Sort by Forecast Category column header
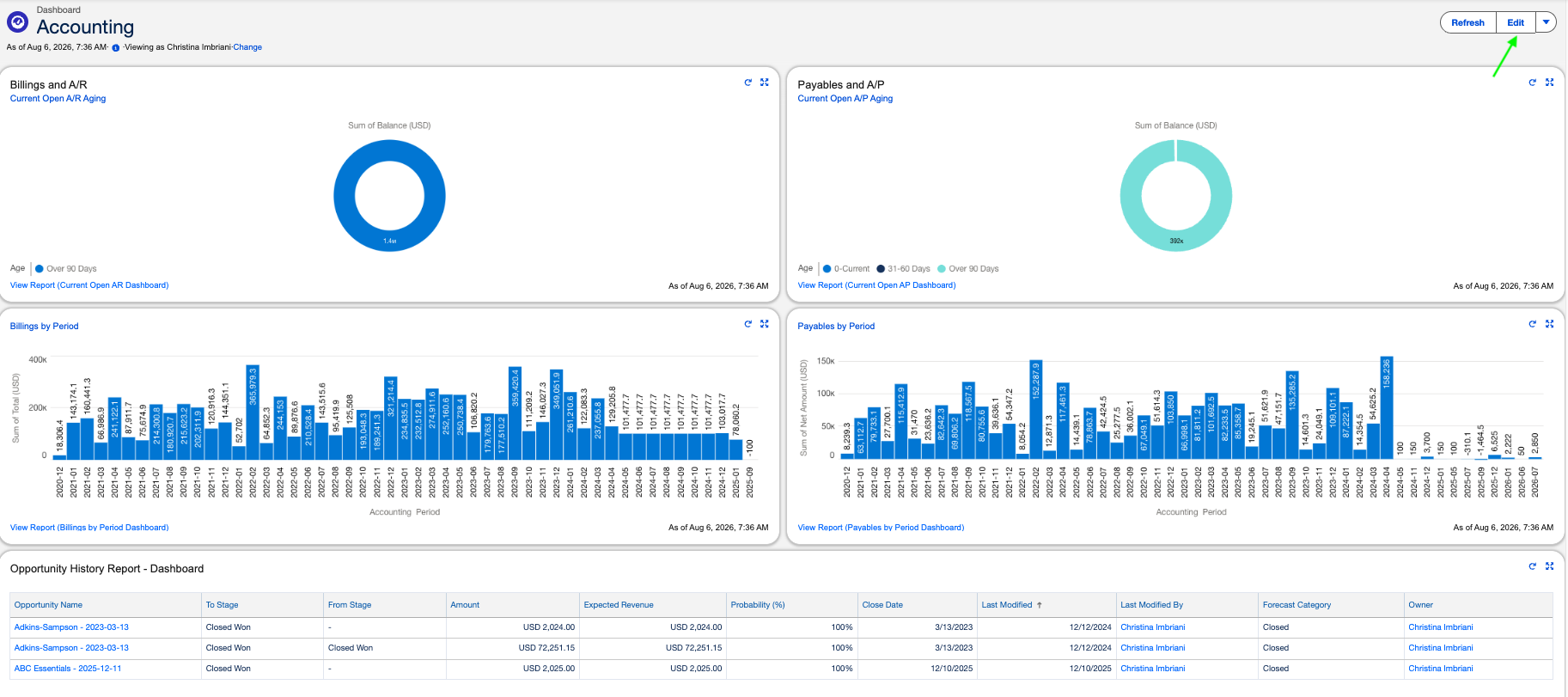1568x697 pixels. [1296, 605]
